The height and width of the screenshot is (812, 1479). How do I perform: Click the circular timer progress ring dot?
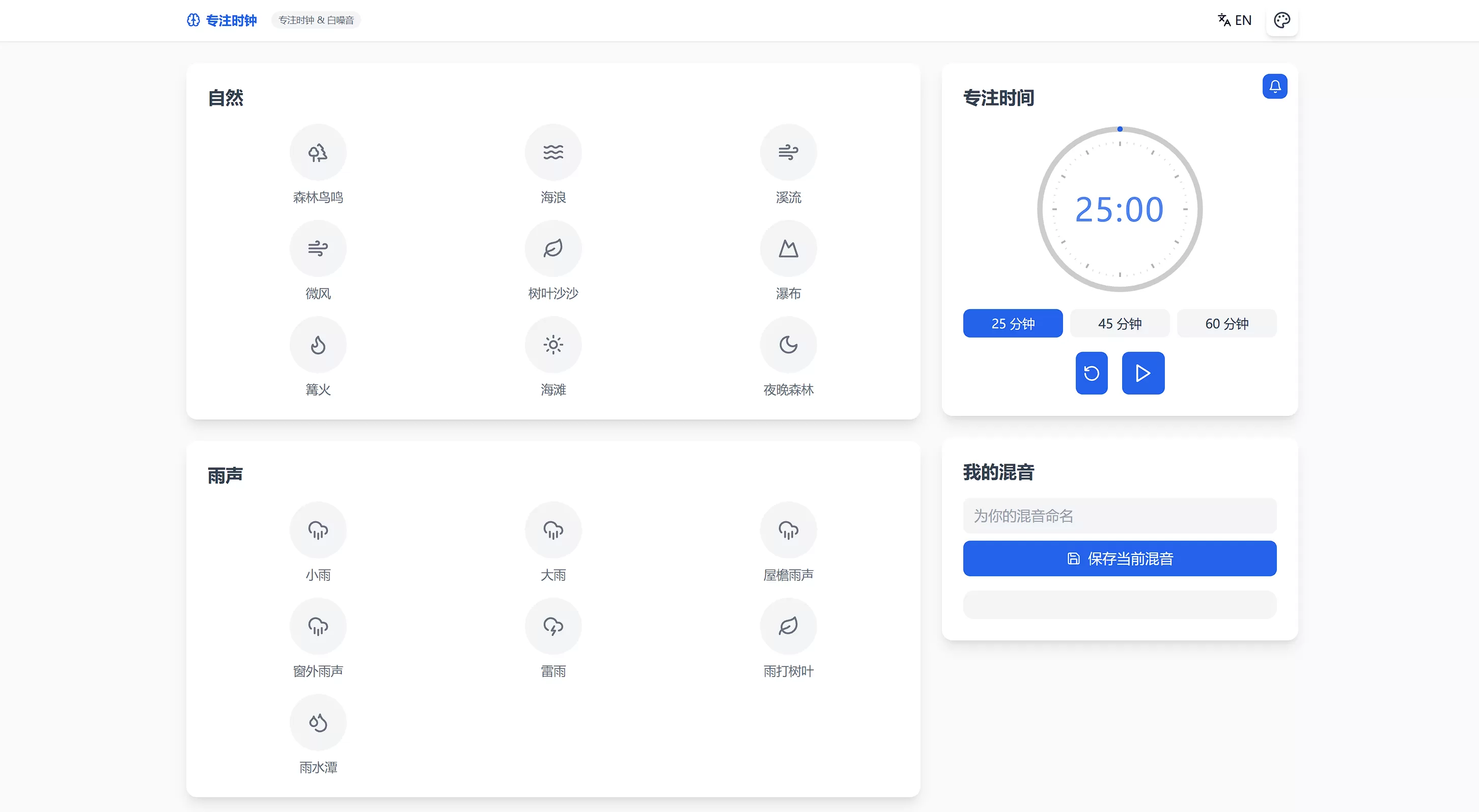(x=1119, y=129)
